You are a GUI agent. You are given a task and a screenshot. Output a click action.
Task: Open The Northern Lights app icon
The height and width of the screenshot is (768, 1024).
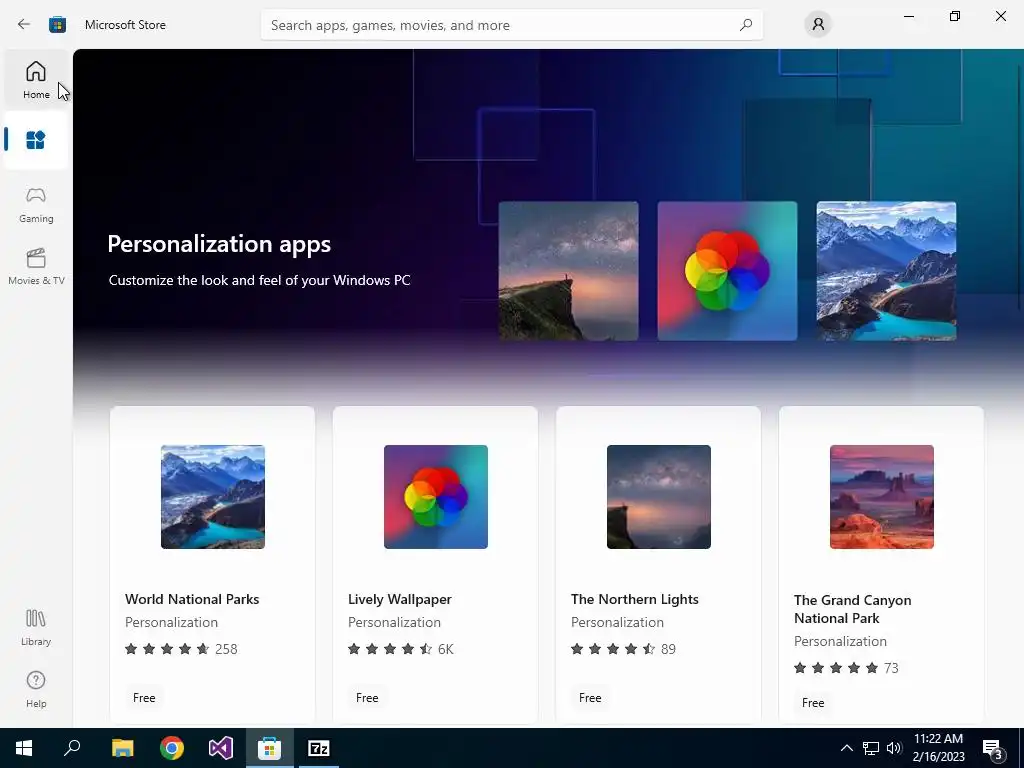(659, 497)
